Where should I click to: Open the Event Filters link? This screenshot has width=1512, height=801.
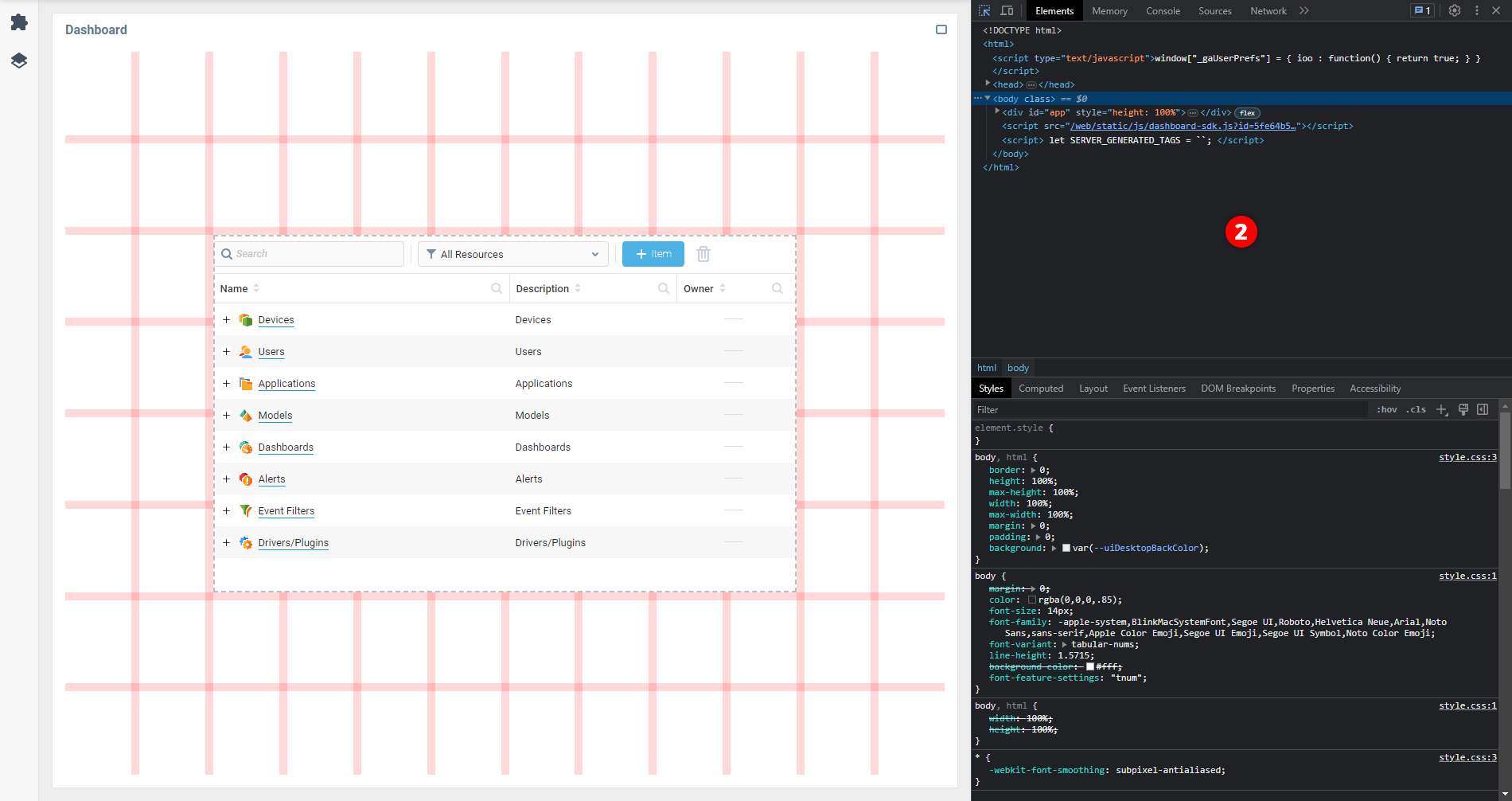(286, 511)
